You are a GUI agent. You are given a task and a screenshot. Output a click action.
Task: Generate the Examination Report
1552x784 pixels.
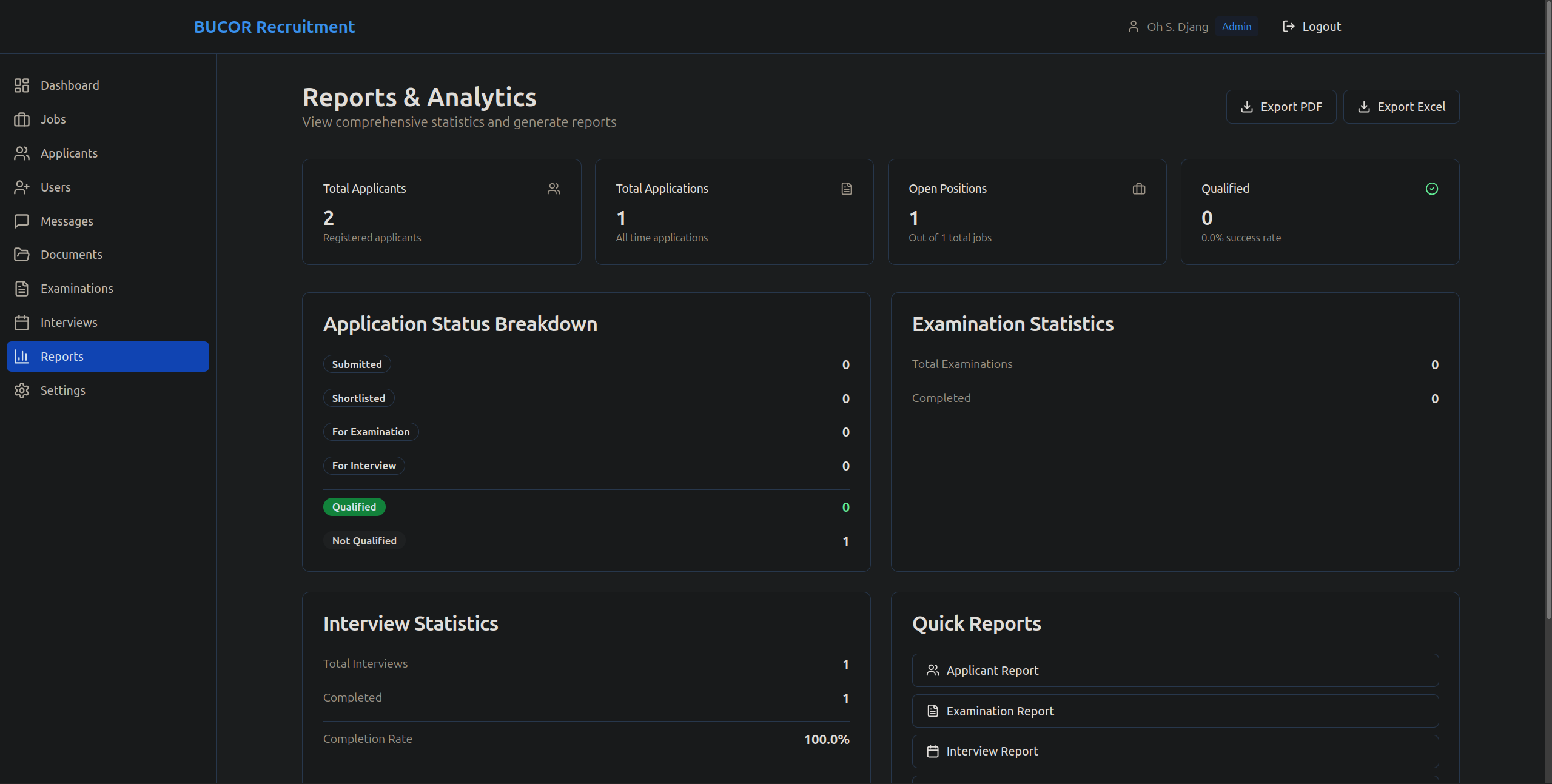[1175, 711]
